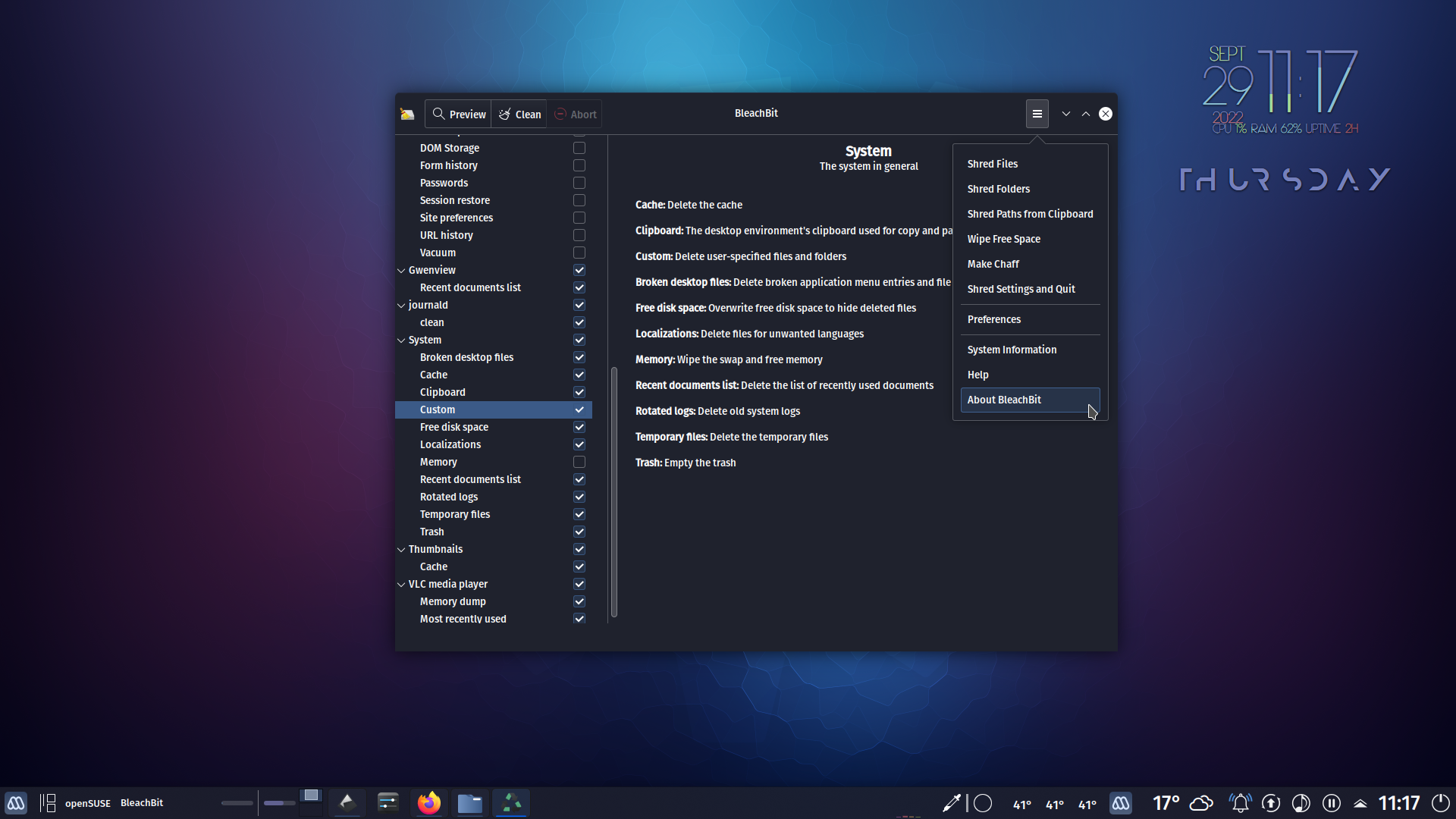
Task: Check the Memory checkbox under System
Action: 579,462
